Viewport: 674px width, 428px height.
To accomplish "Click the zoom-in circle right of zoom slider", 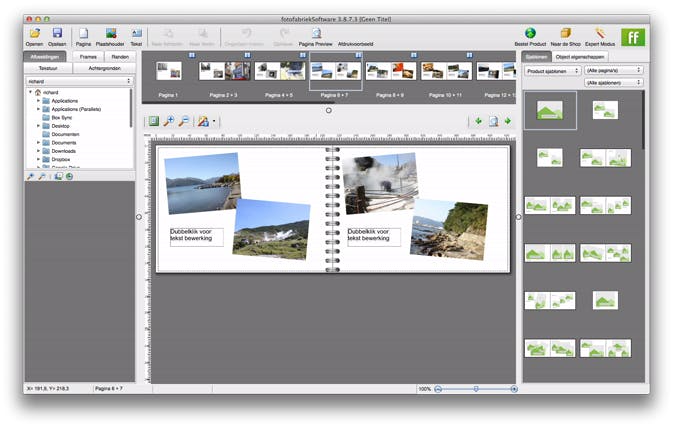I will click(514, 389).
